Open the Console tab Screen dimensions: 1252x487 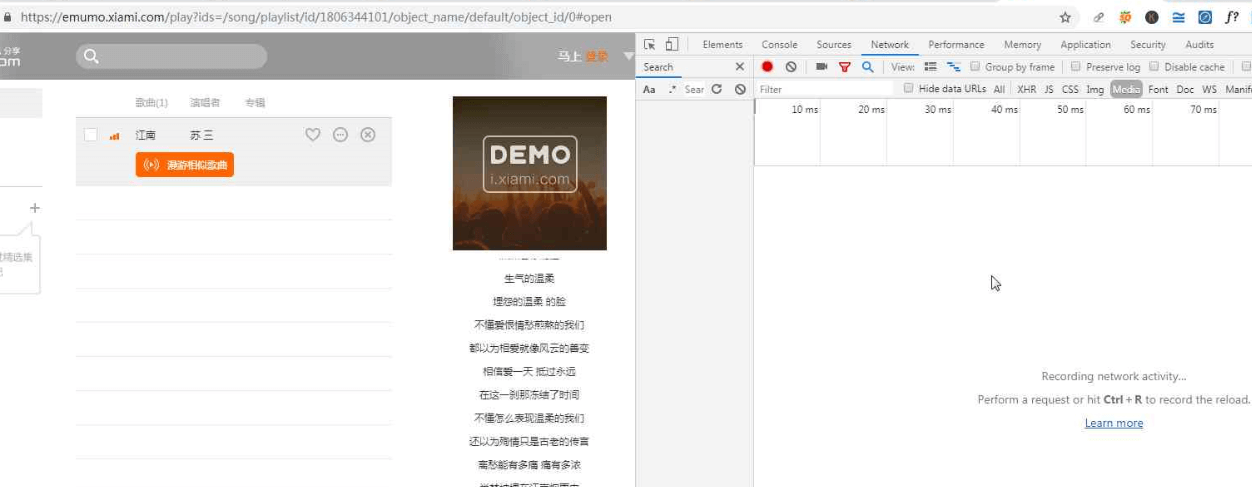click(779, 44)
